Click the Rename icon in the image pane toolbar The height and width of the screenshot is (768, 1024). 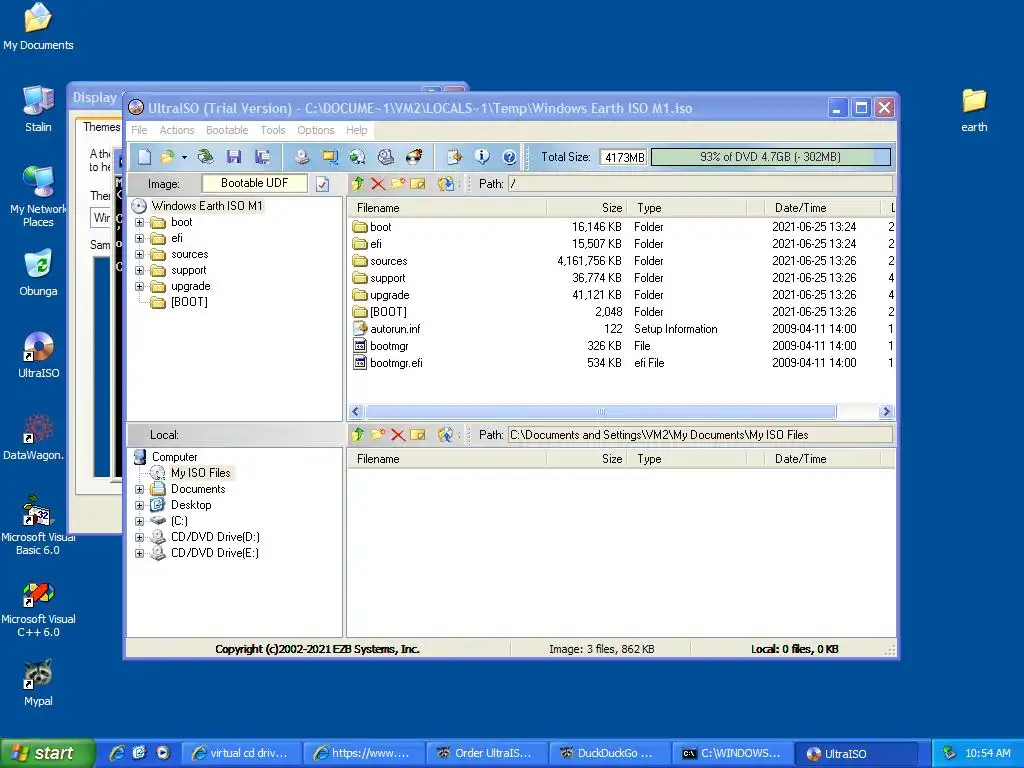(x=417, y=184)
